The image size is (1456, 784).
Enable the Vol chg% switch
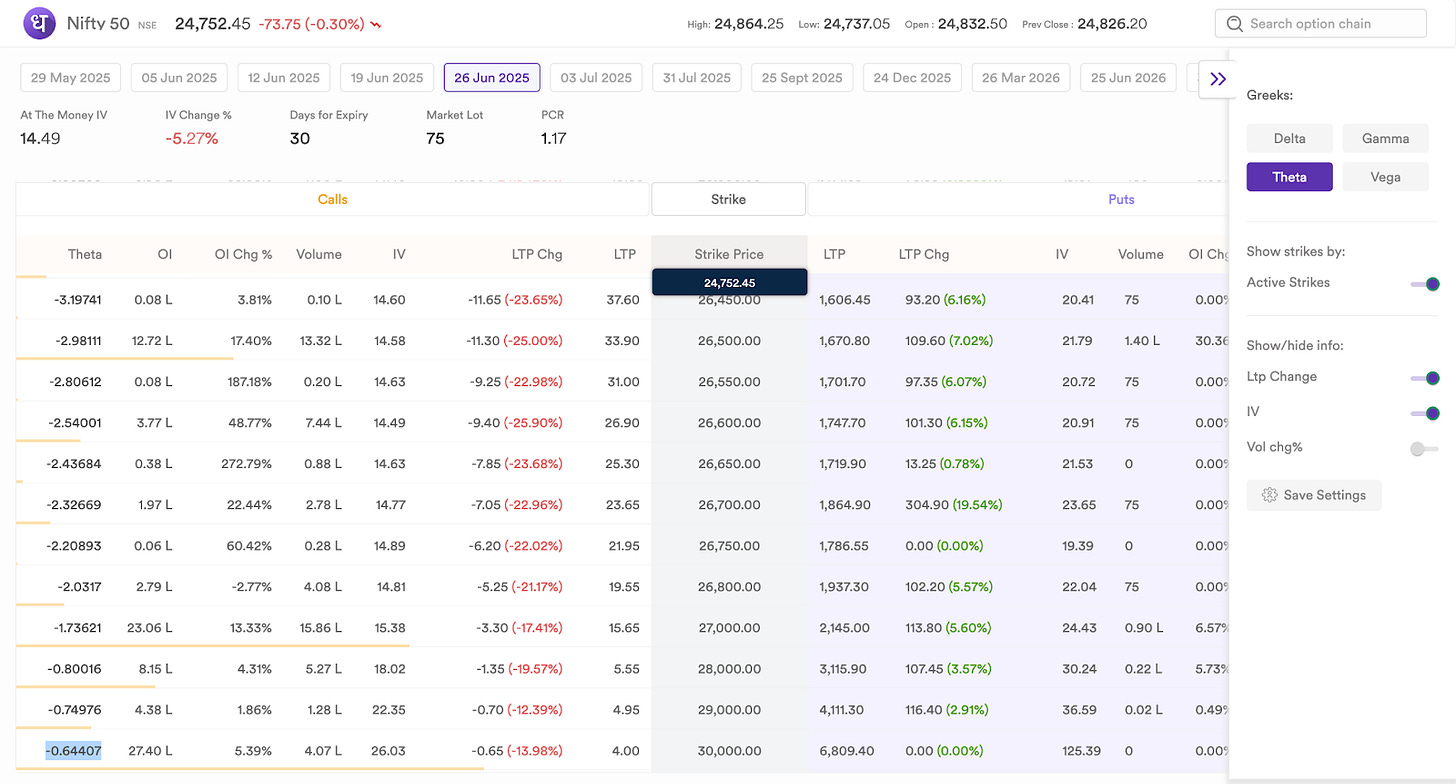click(x=1424, y=449)
